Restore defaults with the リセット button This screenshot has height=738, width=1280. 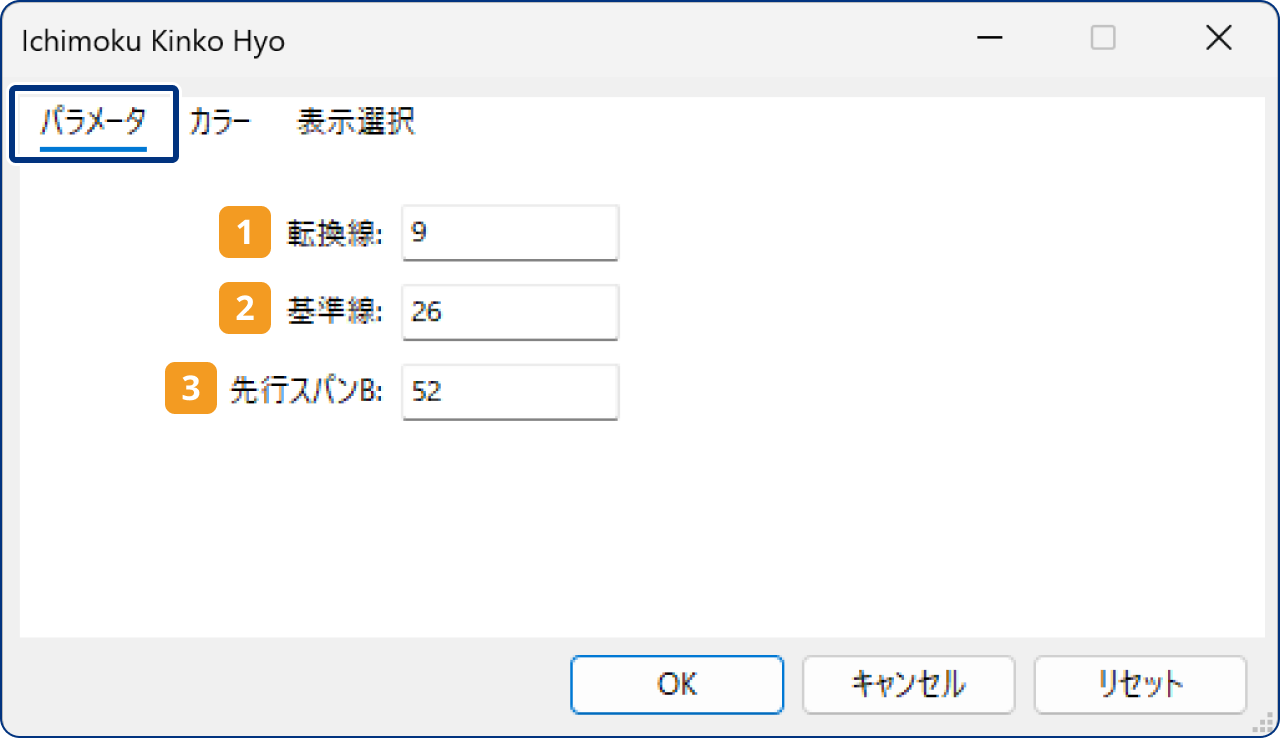tap(1140, 685)
